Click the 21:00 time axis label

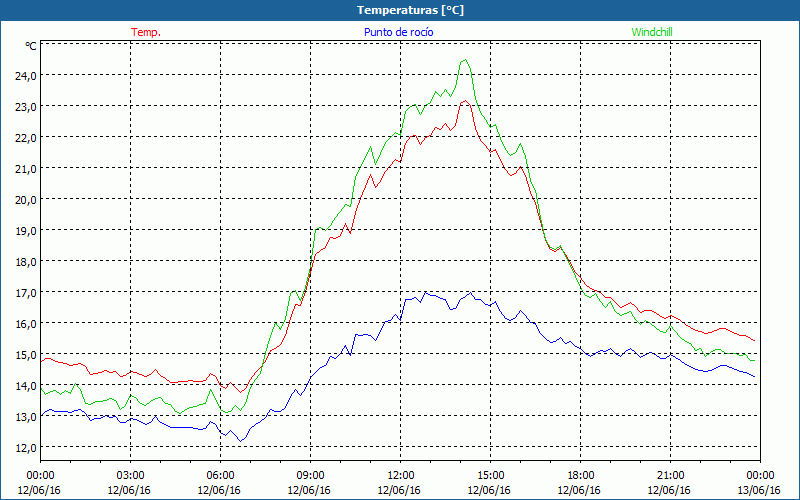[670, 475]
